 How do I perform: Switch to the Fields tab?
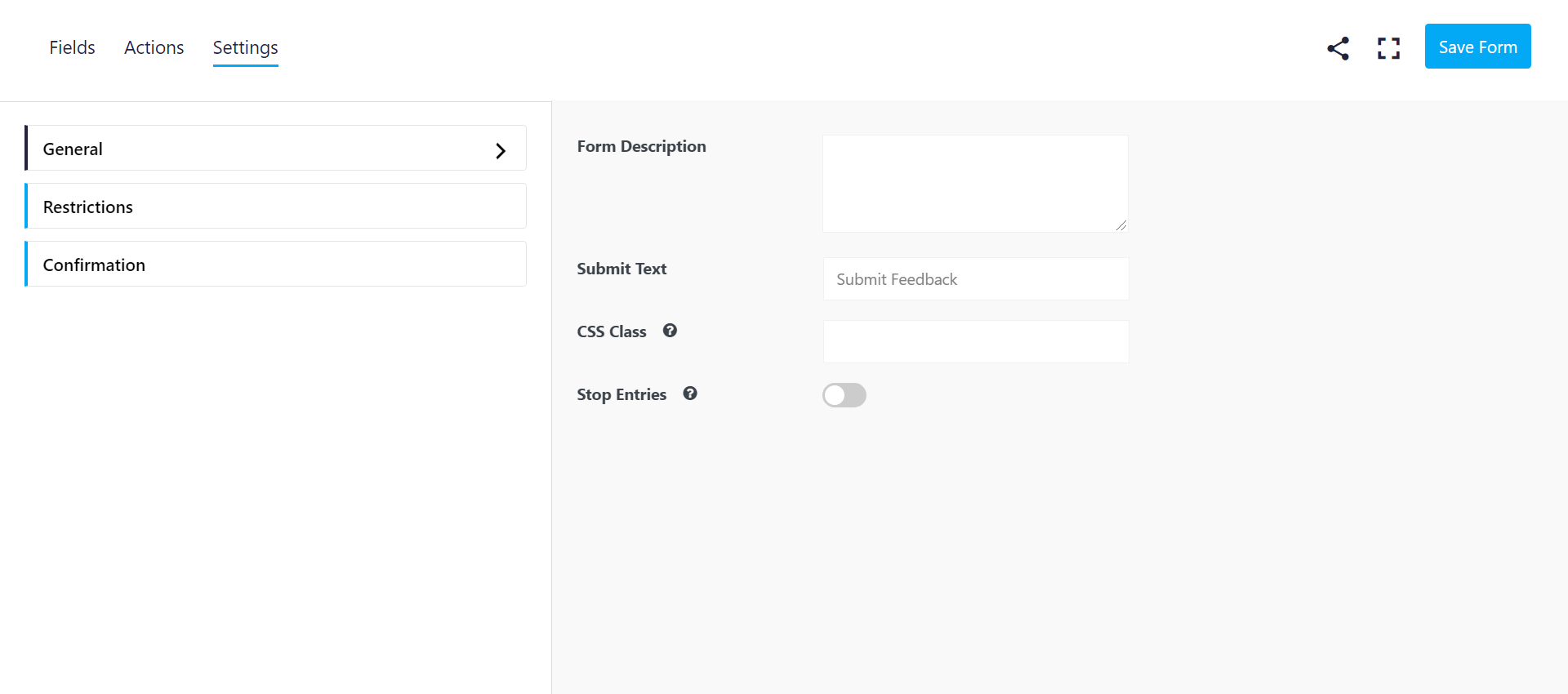72,47
